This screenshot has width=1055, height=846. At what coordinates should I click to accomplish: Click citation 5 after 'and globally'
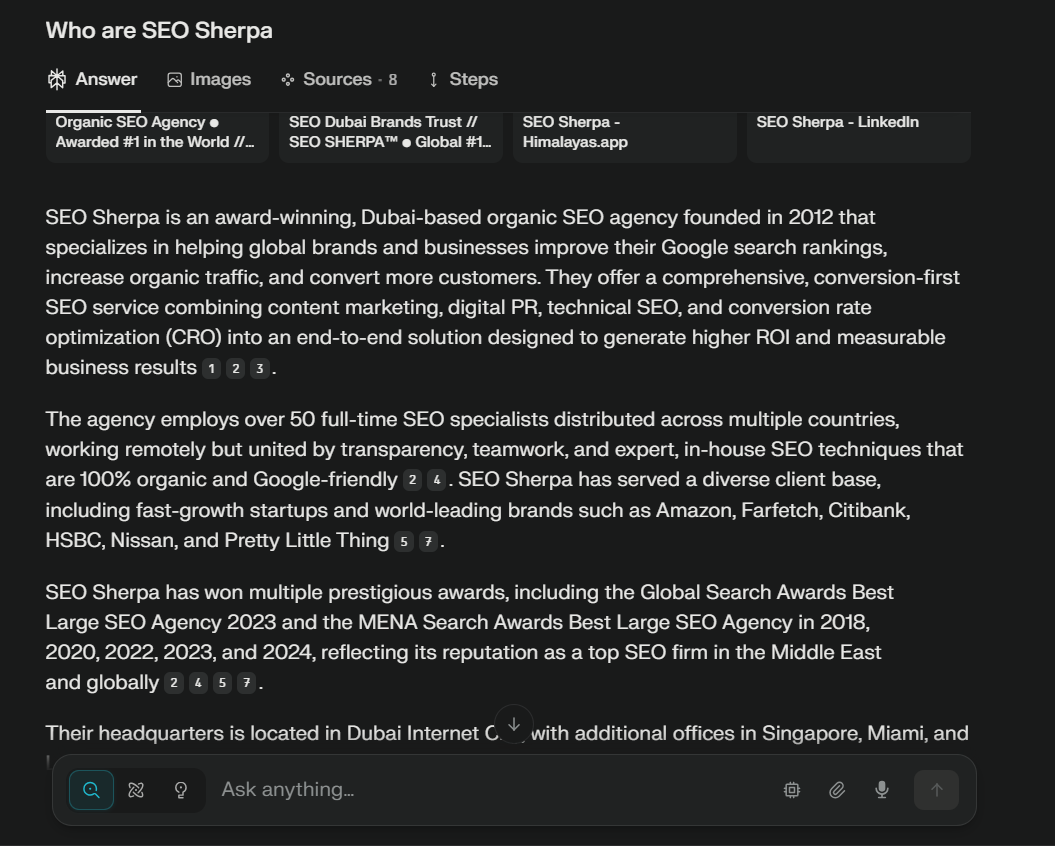[222, 683]
